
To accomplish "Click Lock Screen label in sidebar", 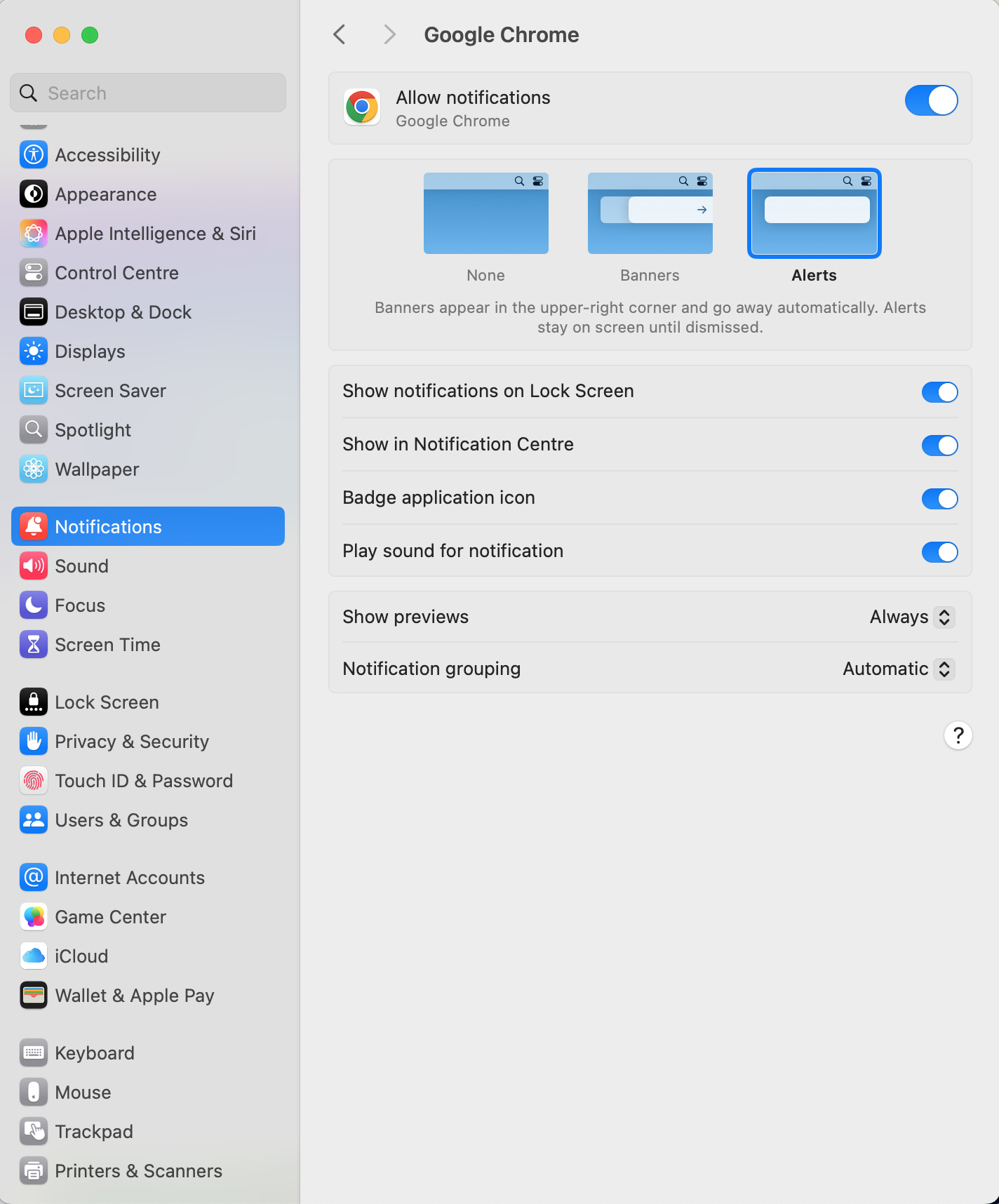I will click(x=107, y=702).
